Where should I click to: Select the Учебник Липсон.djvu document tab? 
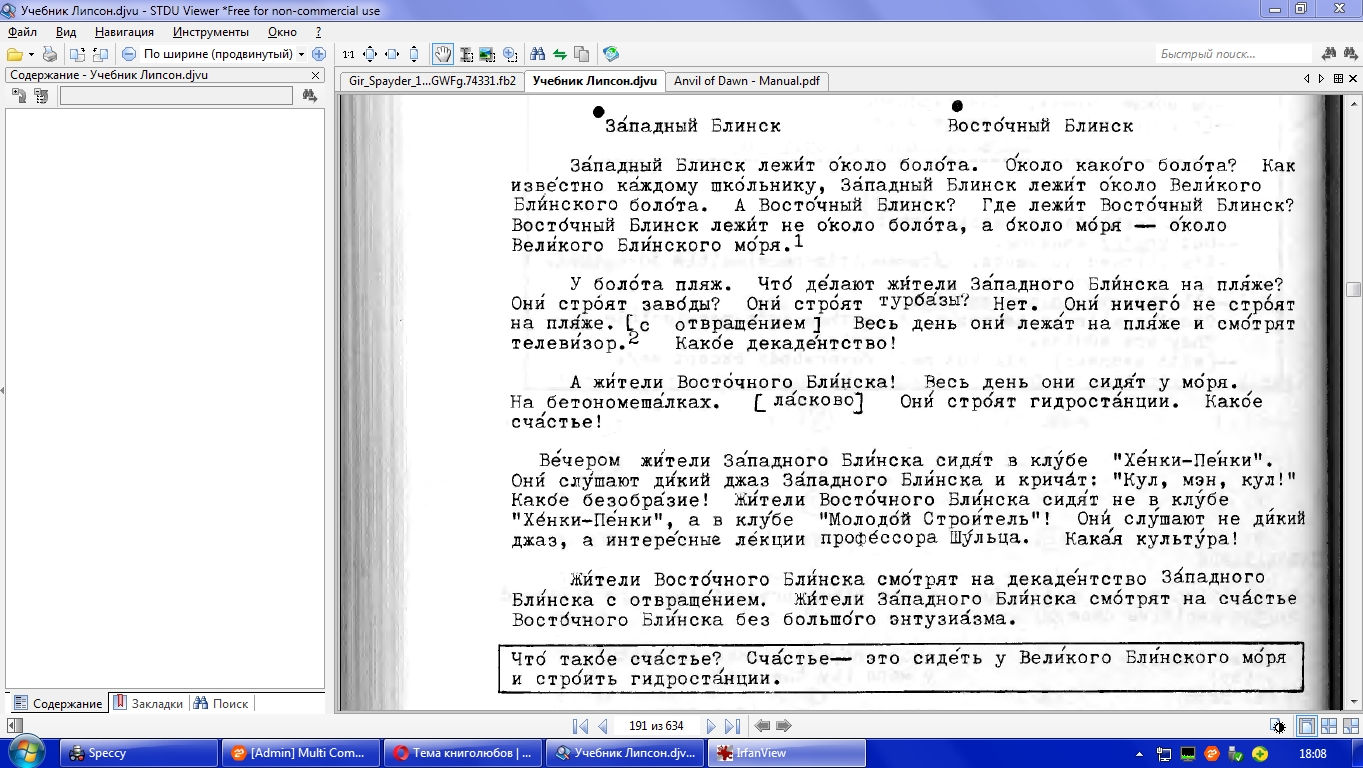click(595, 81)
